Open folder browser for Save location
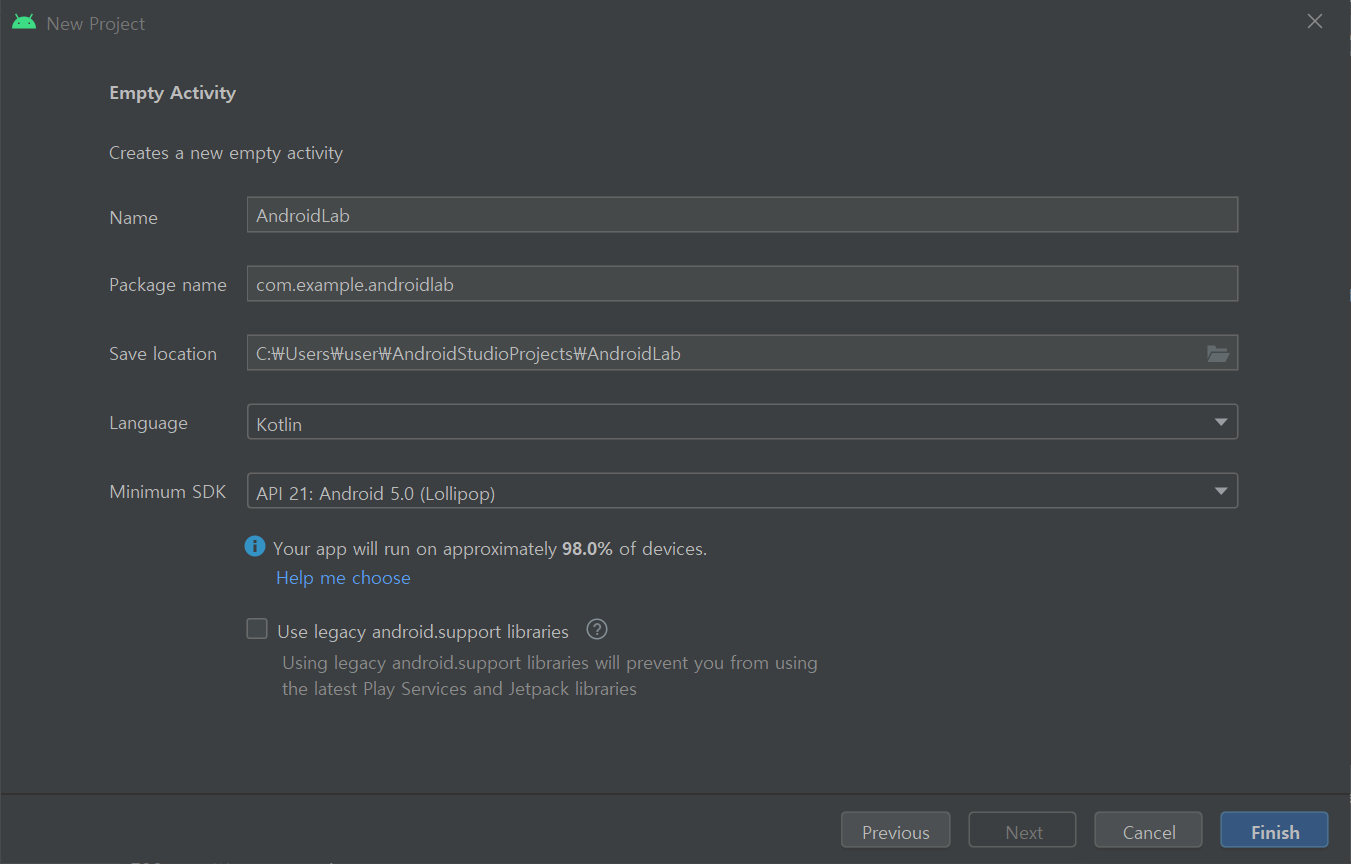Viewport: 1351px width, 864px height. 1217,353
